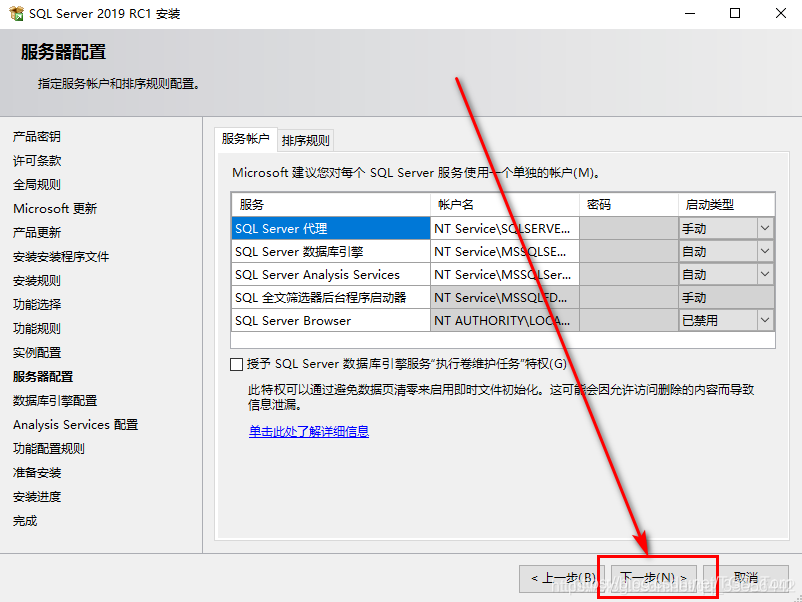
Task: Click account name NT AUTHORITY\LOCA... cell
Action: pyautogui.click(x=505, y=320)
